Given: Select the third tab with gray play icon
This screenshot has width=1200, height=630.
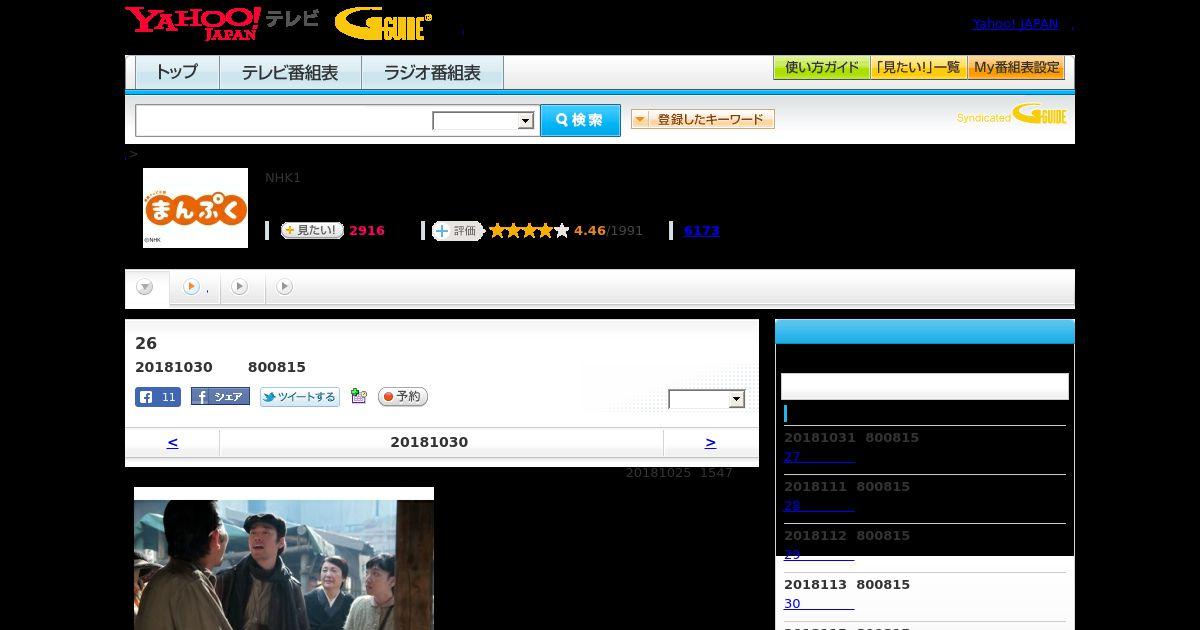Looking at the screenshot, I should [x=240, y=287].
